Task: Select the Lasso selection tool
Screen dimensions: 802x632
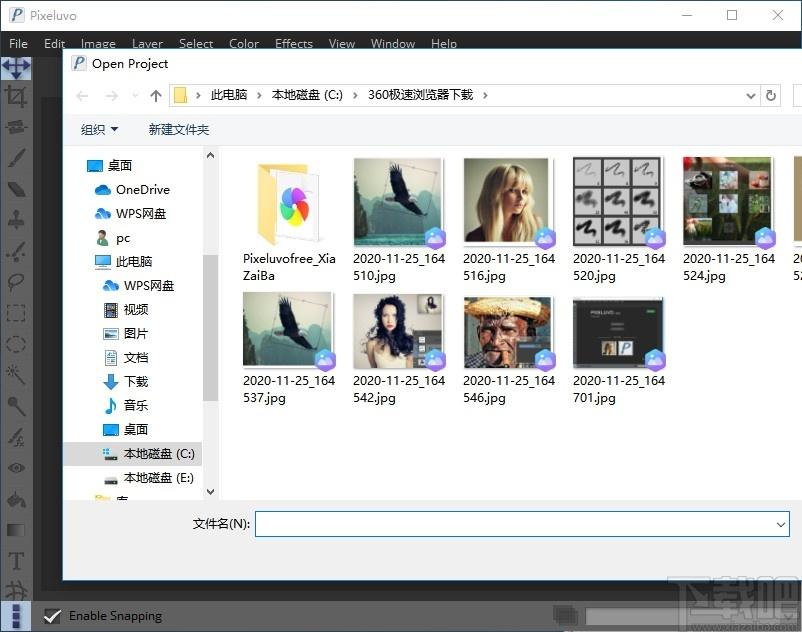Action: (x=16, y=282)
